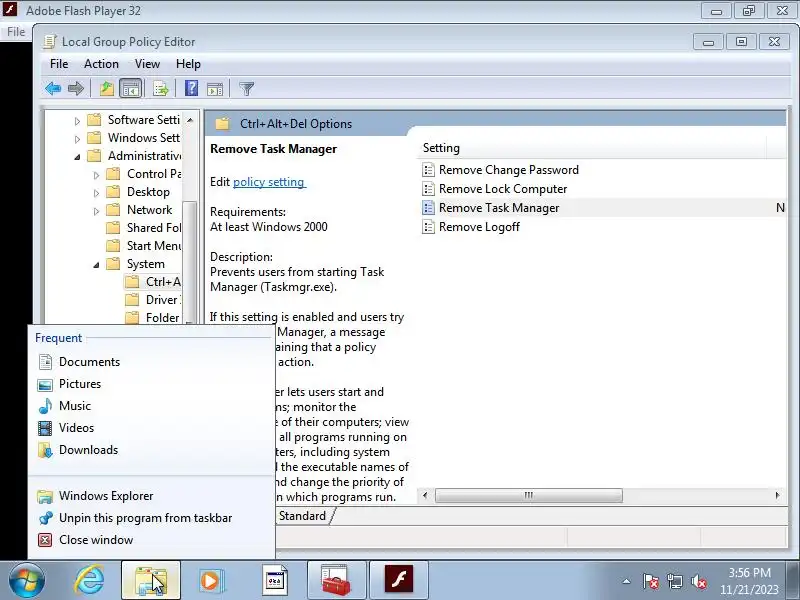Click the Back arrow toolbar icon
The image size is (800, 600).
(x=53, y=89)
